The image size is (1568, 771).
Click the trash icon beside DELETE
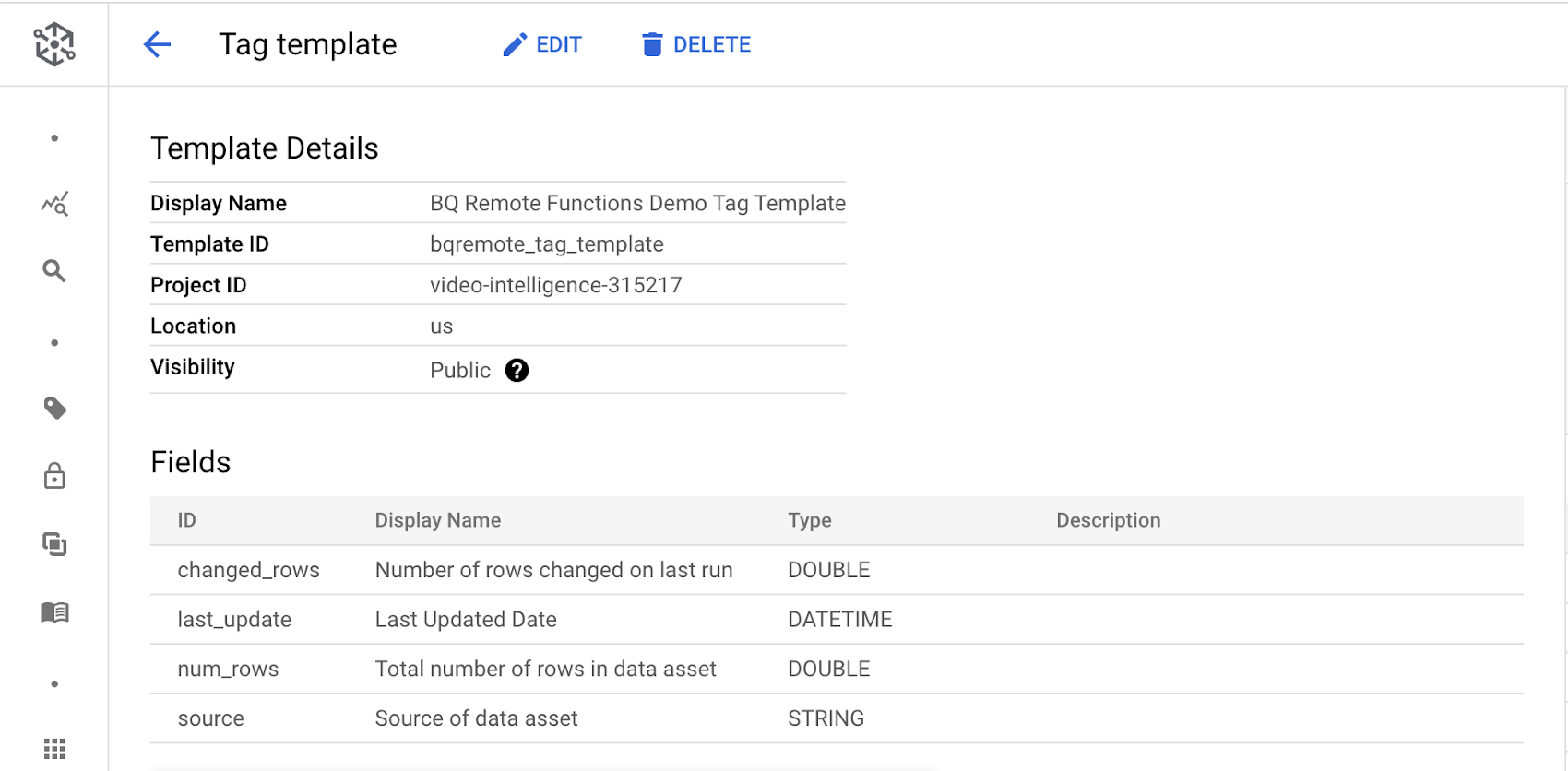[652, 44]
